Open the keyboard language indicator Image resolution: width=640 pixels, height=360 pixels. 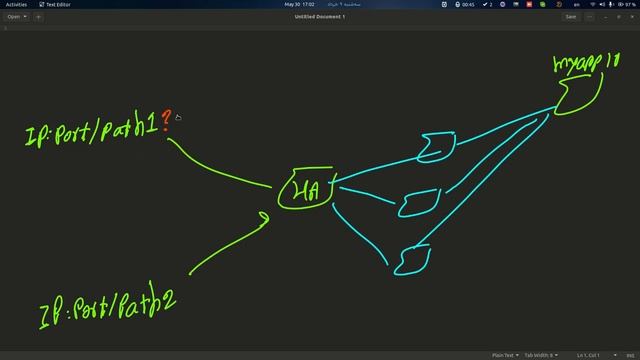[x=576, y=5]
